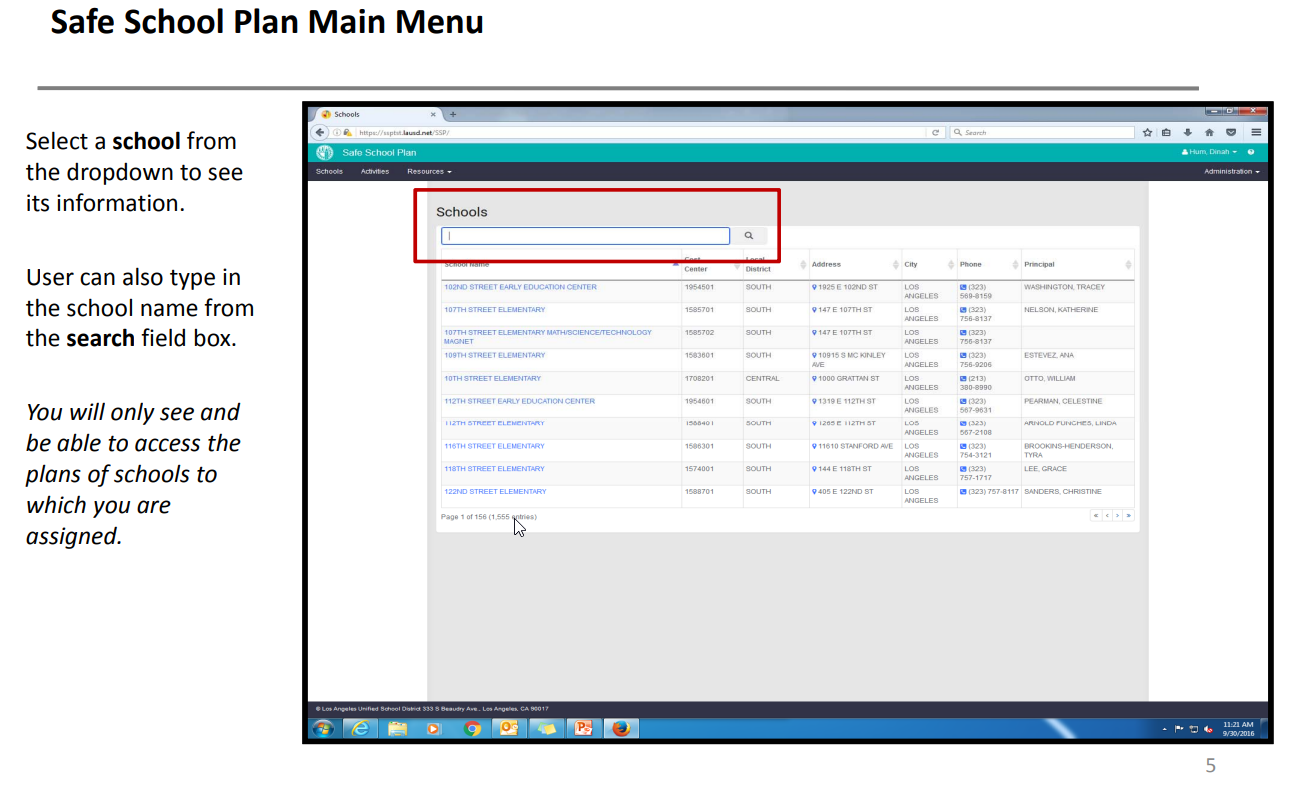This screenshot has height=795, width=1311.
Task: Open the Firefox hamburger menu
Action: (1256, 132)
